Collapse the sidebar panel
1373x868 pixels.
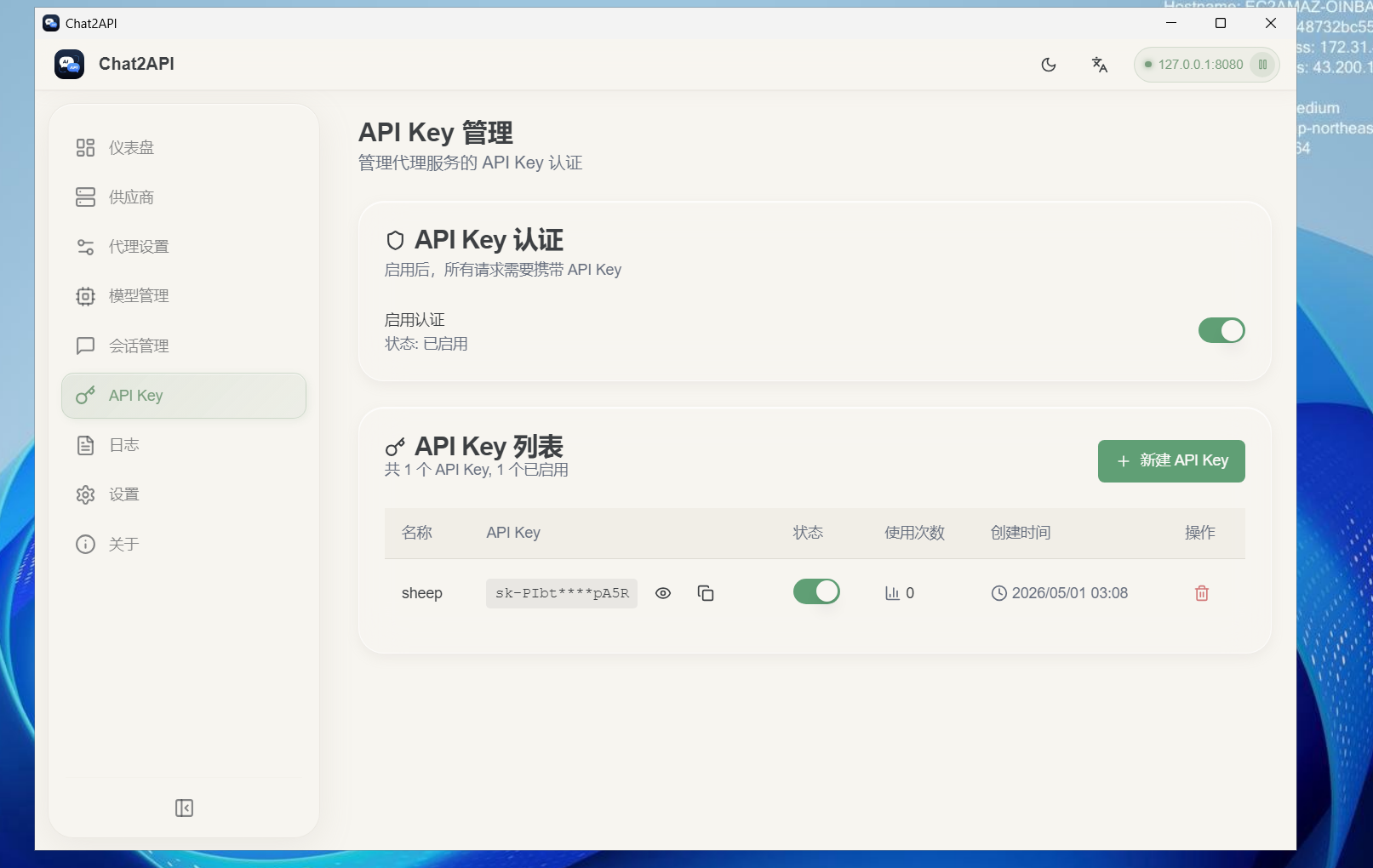coord(184,808)
